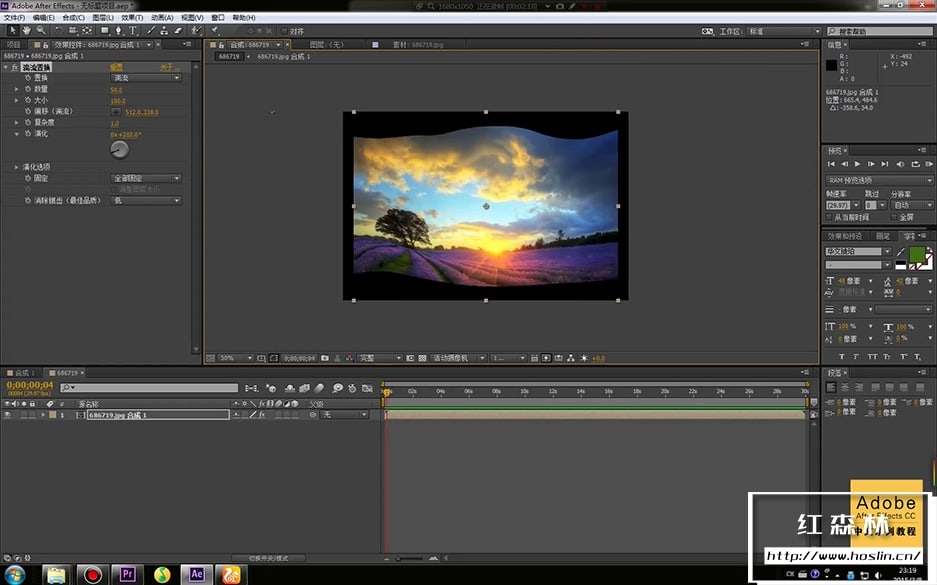Open the displacement type dropdown
This screenshot has height=585, width=937.
(145, 78)
